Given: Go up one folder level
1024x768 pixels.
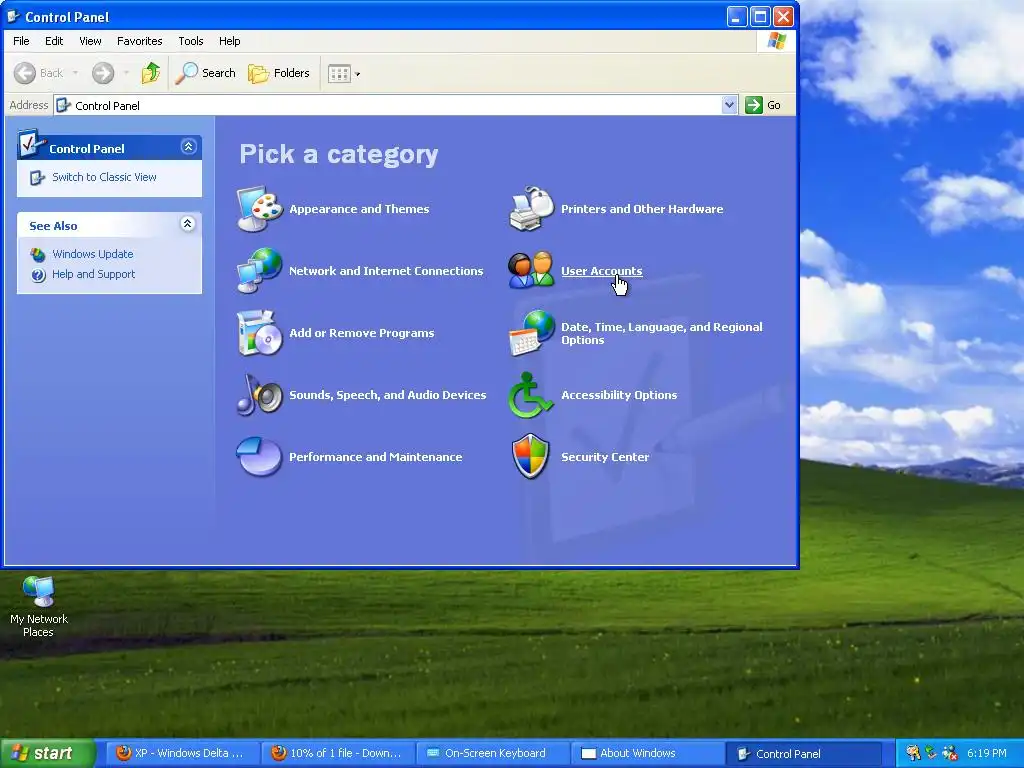Looking at the screenshot, I should [x=151, y=73].
